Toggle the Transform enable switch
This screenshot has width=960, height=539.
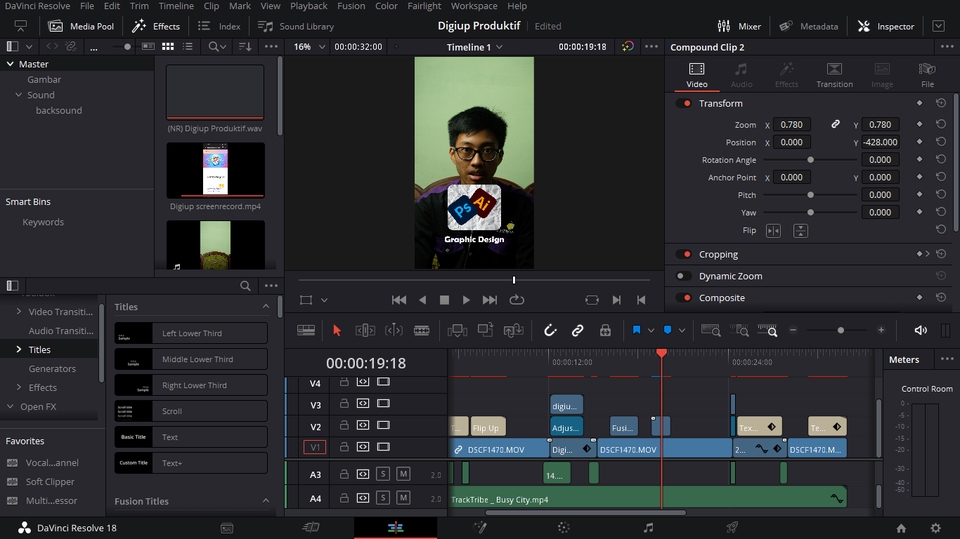click(x=683, y=103)
